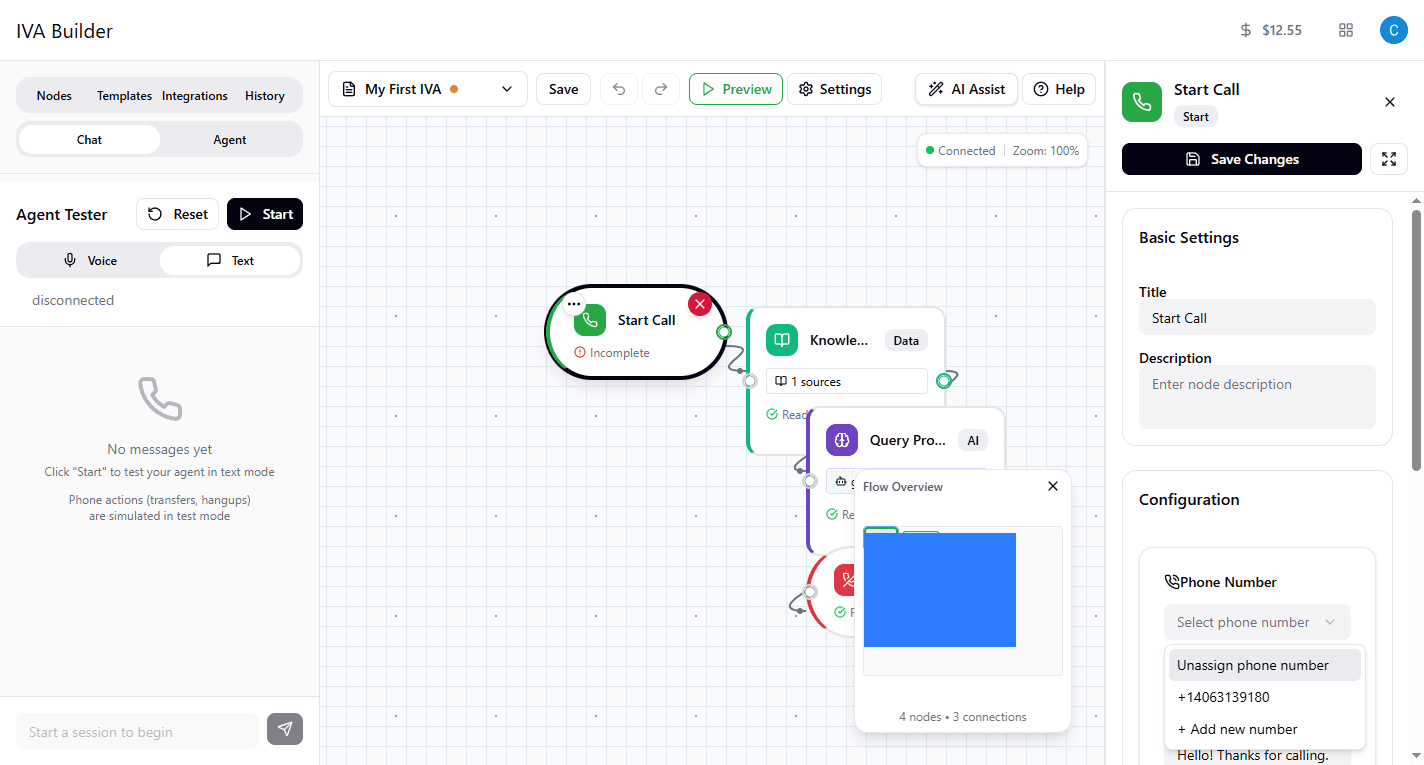
Task: Switch Agent Tester to Voice mode
Action: (x=90, y=260)
